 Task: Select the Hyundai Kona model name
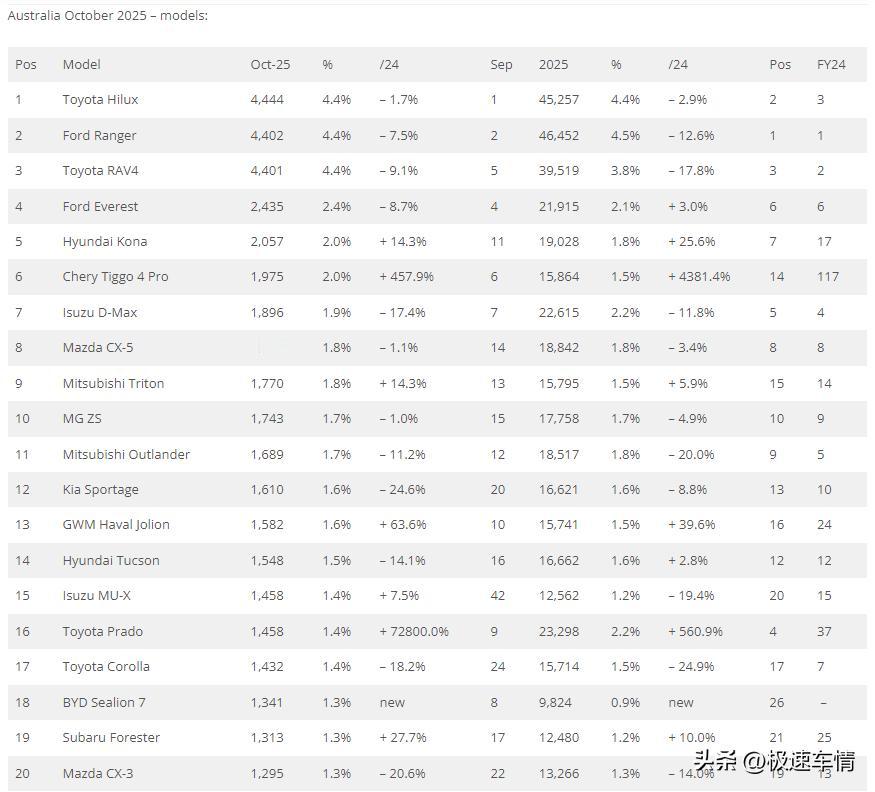(104, 242)
